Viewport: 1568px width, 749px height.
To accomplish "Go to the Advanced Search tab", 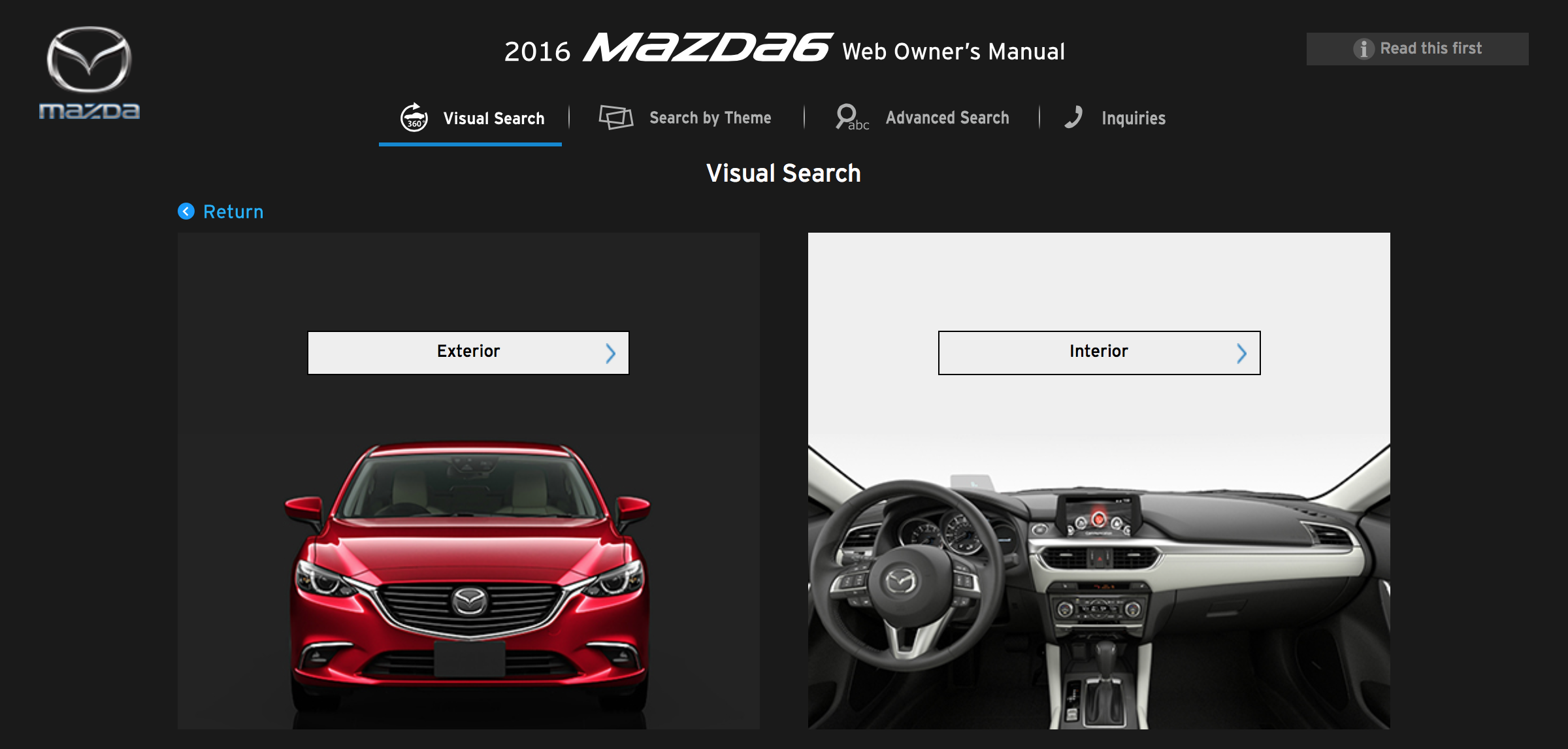I will point(947,118).
